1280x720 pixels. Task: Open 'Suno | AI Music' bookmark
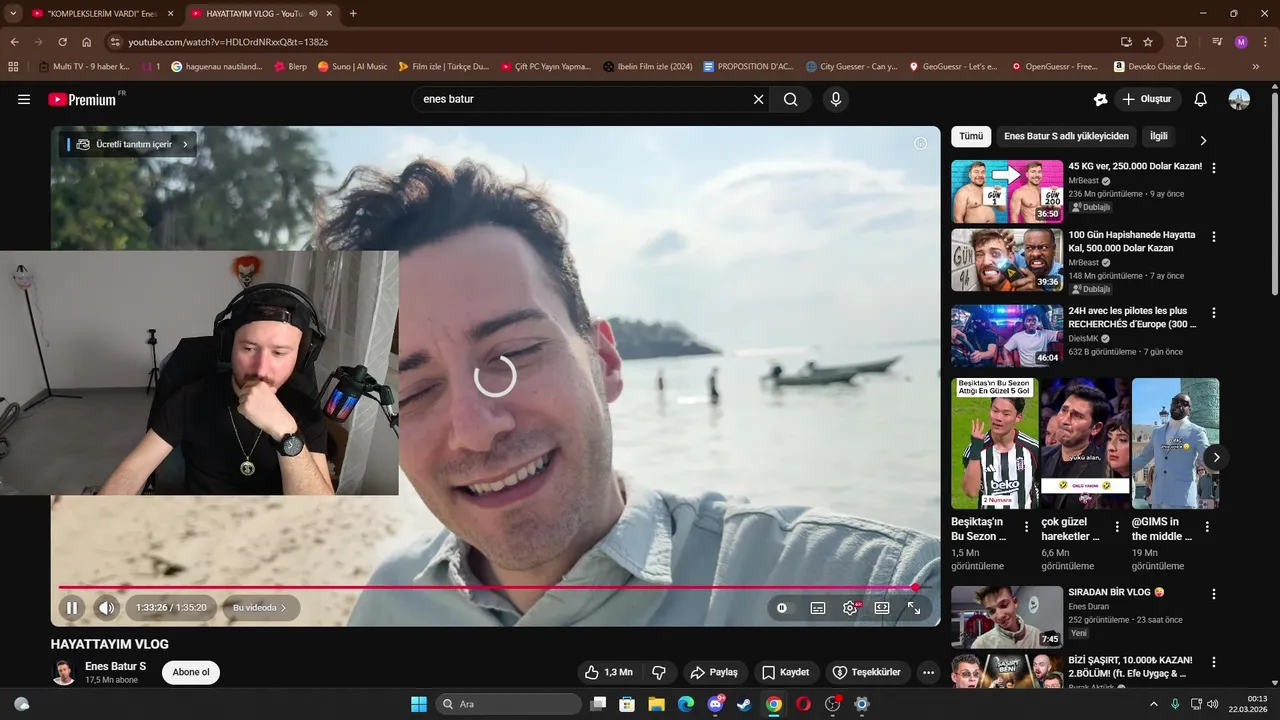tap(352, 67)
